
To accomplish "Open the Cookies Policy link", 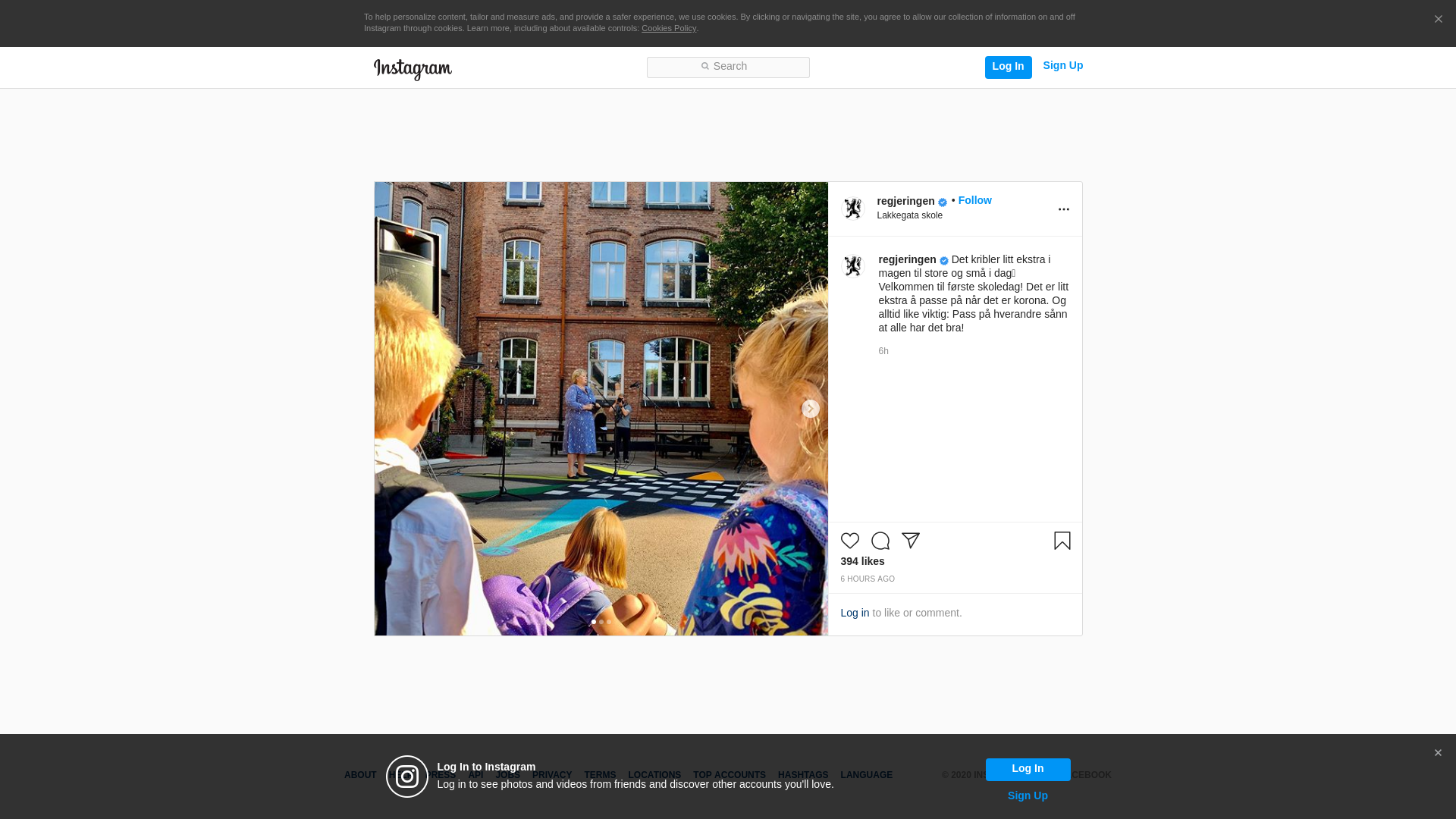I will (x=669, y=28).
